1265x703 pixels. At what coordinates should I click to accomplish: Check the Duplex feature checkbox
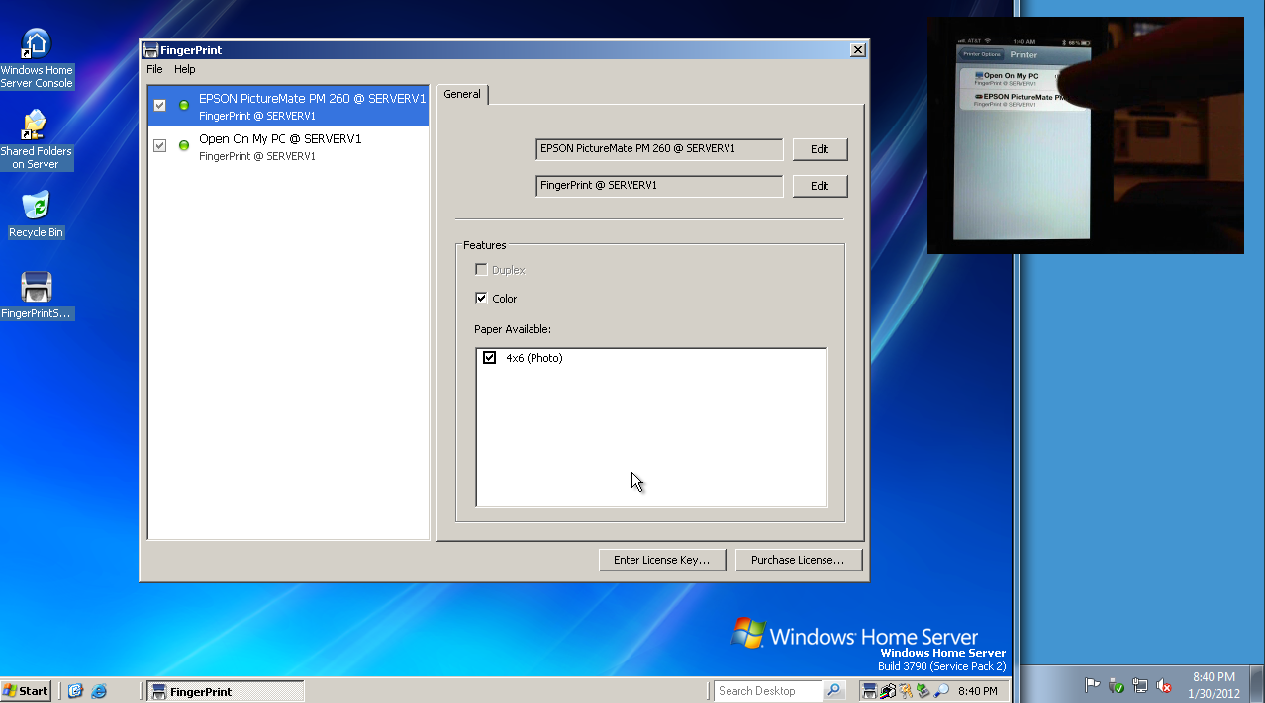pyautogui.click(x=481, y=270)
